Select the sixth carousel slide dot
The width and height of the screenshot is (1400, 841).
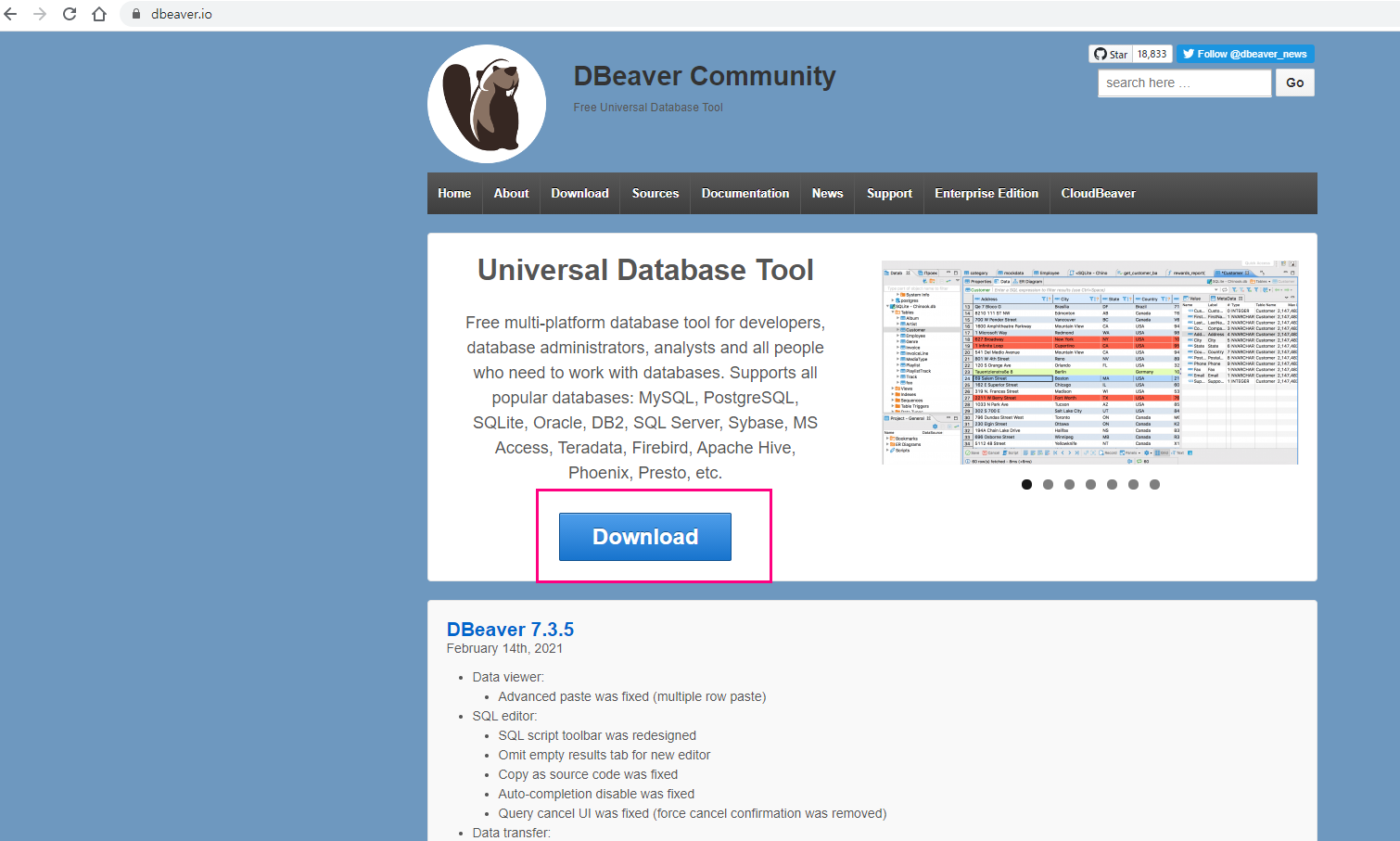pyautogui.click(x=1133, y=484)
